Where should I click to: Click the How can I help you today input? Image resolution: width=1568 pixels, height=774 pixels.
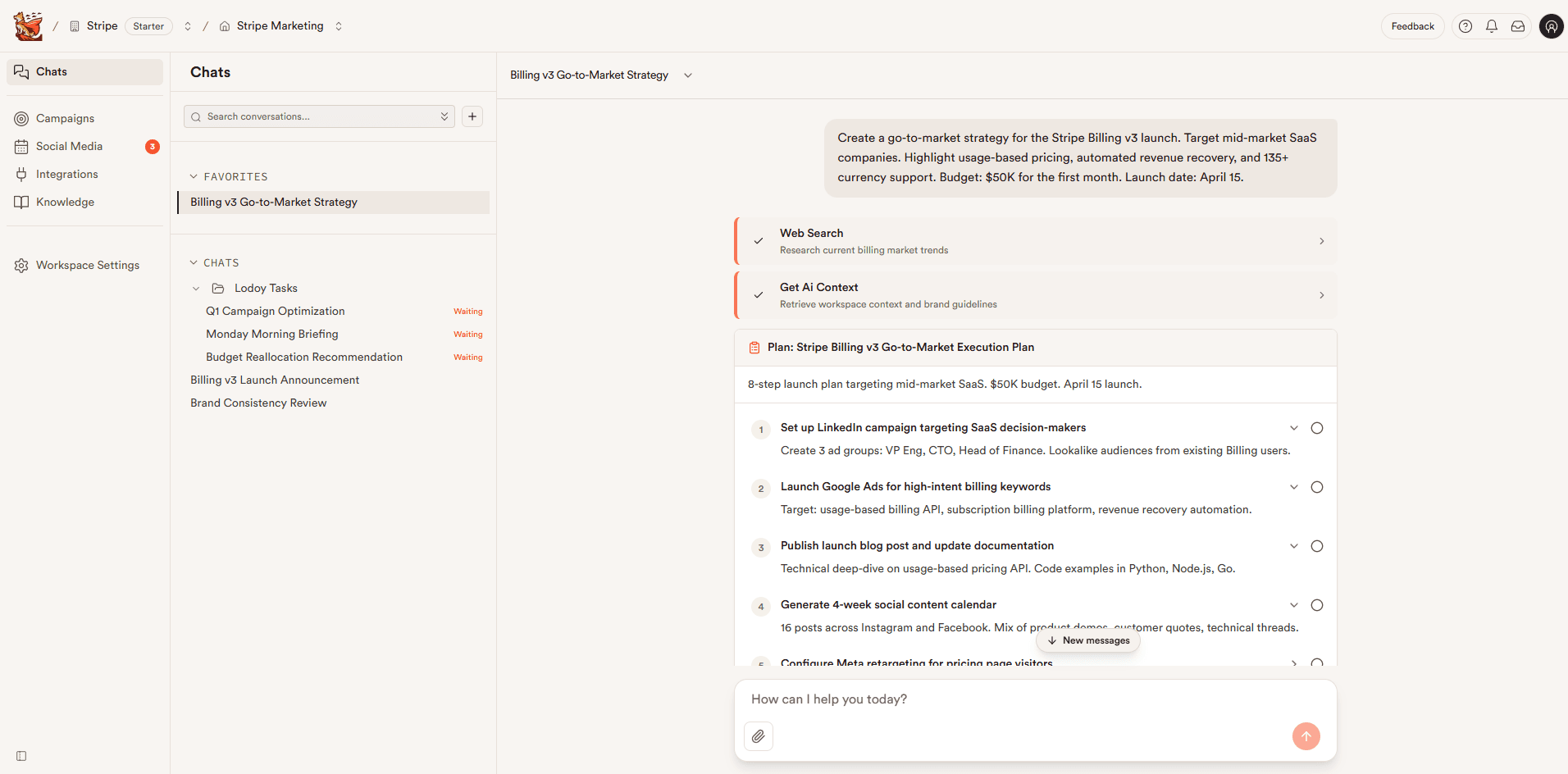pyautogui.click(x=902, y=699)
